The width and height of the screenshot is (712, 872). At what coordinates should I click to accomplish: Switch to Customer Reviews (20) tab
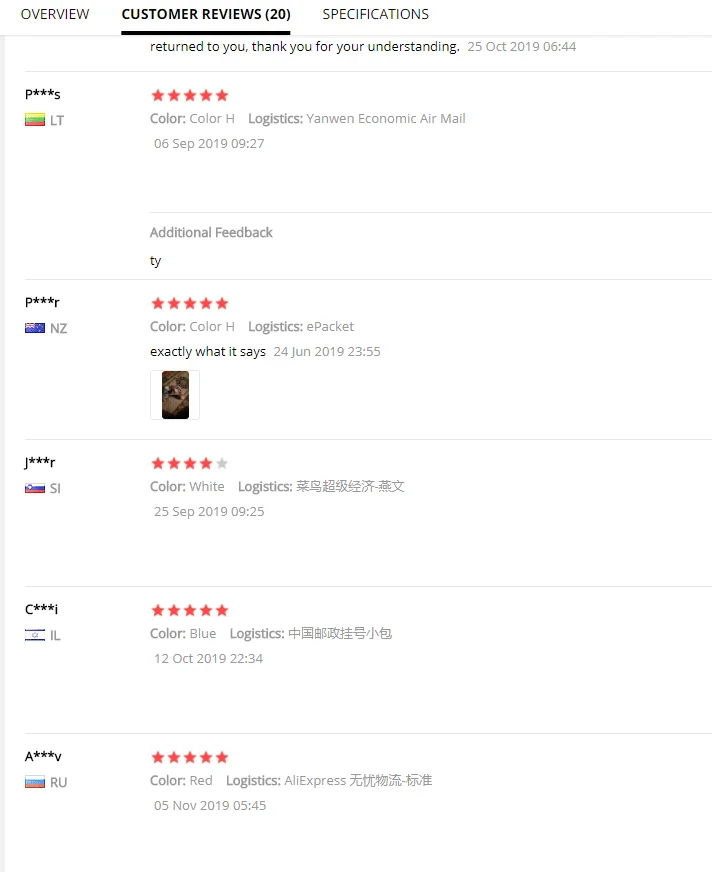206,14
